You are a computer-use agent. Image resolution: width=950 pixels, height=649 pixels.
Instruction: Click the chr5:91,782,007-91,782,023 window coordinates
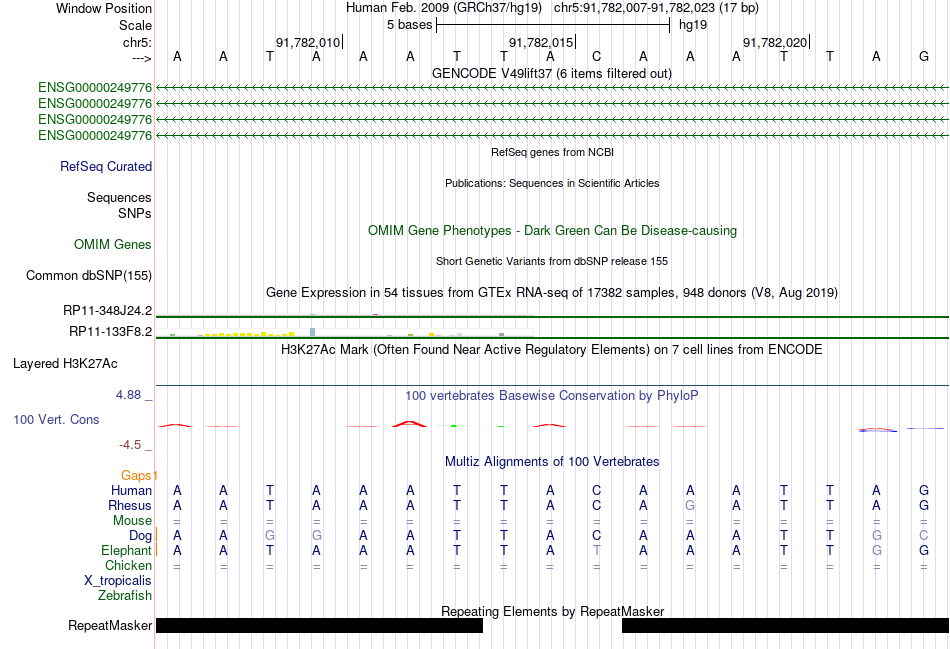pyautogui.click(x=656, y=8)
